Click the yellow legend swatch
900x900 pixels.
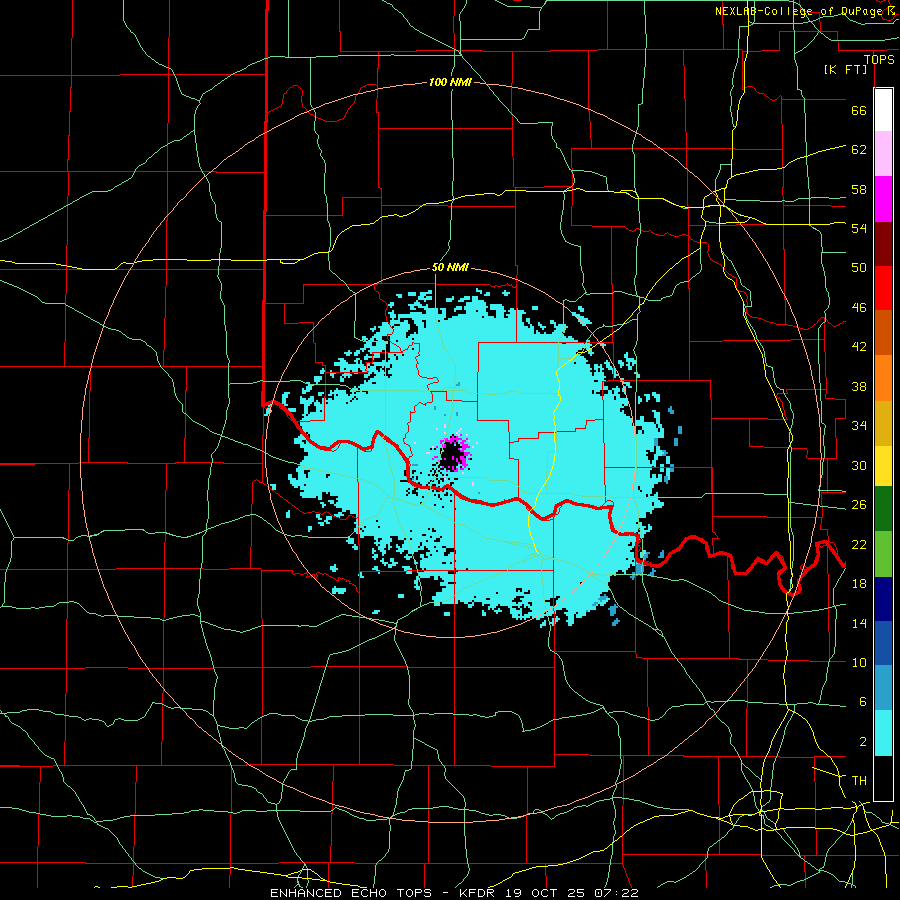[x=883, y=465]
